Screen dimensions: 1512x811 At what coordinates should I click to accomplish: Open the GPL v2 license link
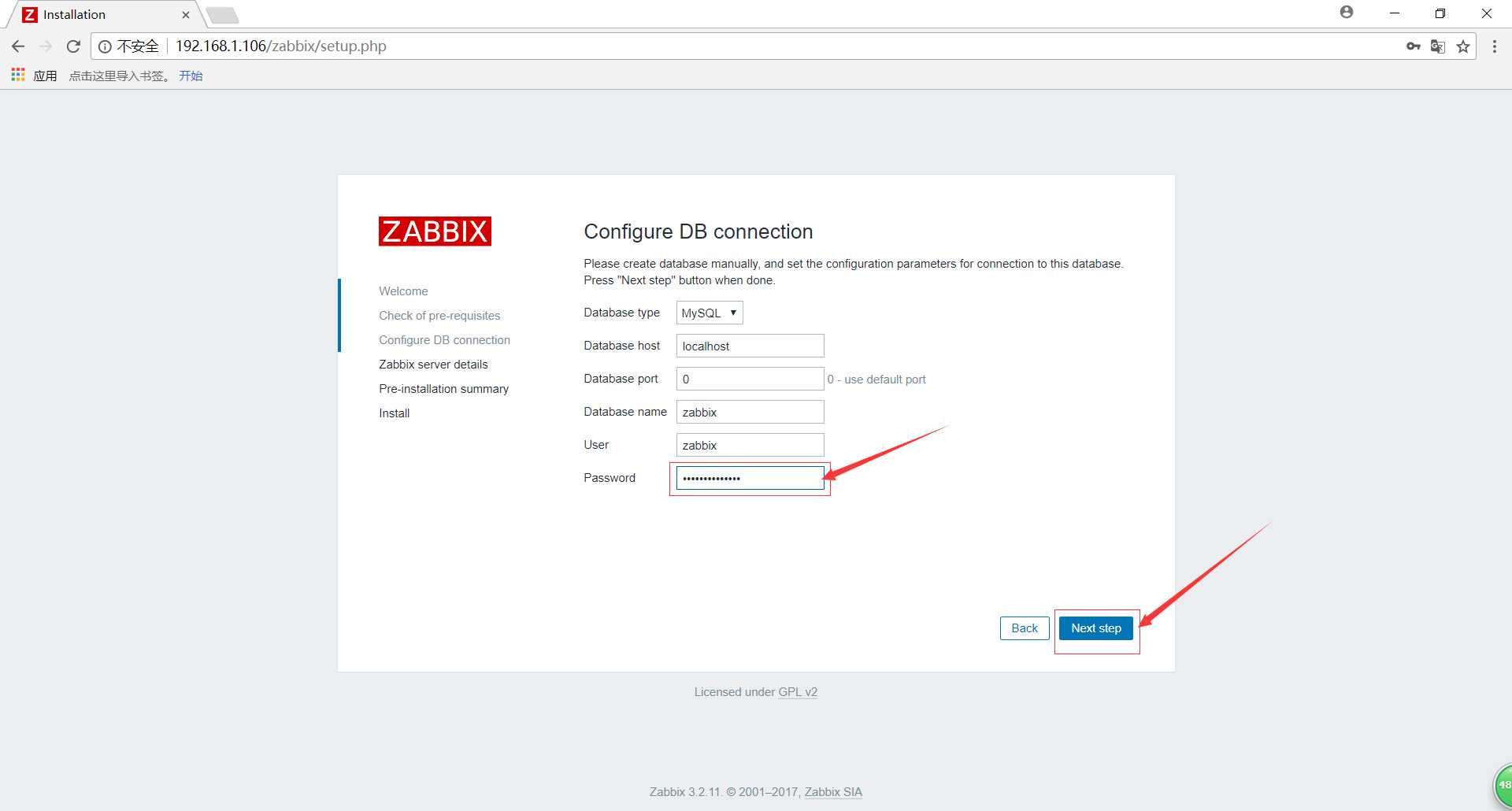[x=798, y=692]
